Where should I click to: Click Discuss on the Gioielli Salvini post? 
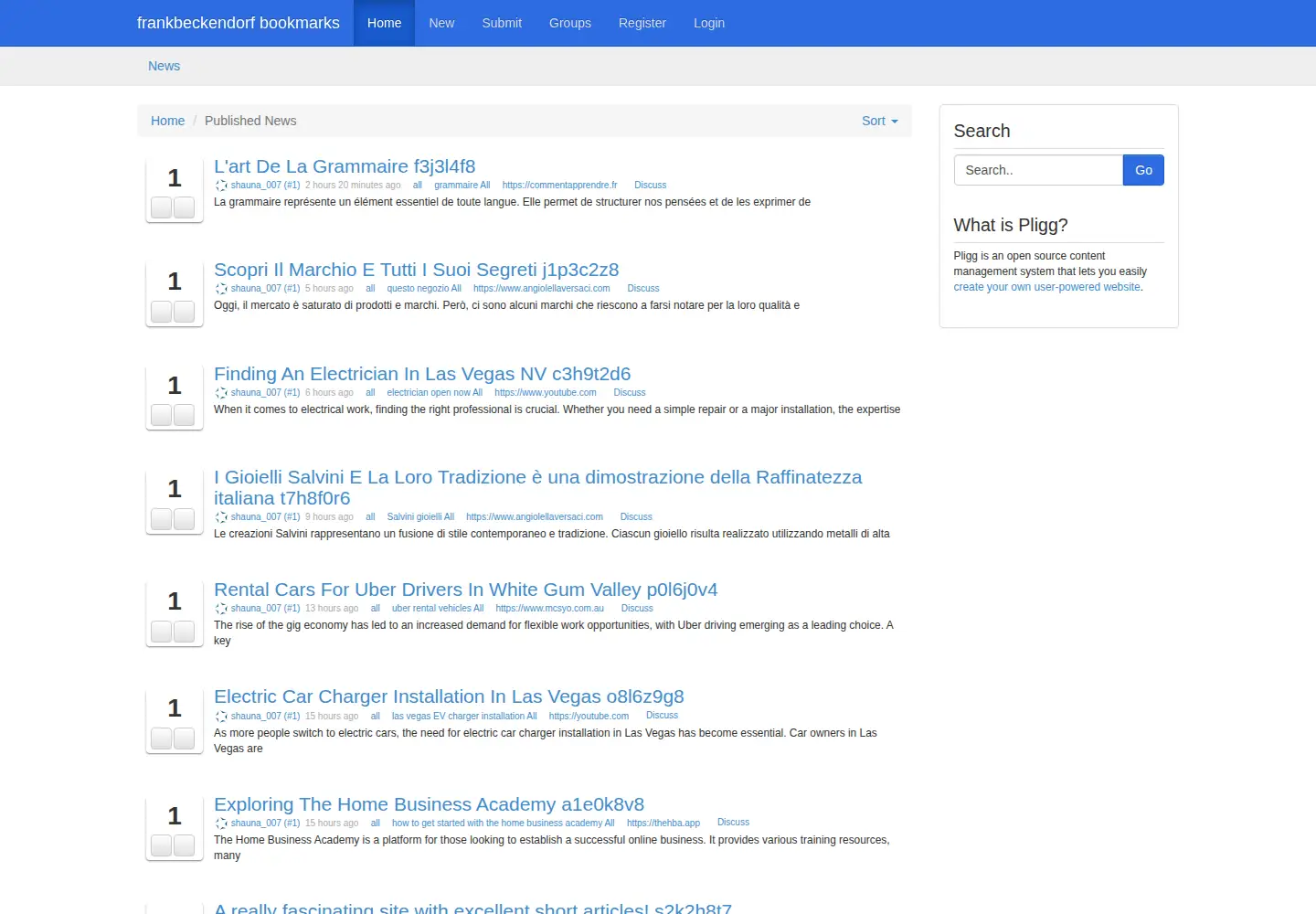tap(636, 517)
